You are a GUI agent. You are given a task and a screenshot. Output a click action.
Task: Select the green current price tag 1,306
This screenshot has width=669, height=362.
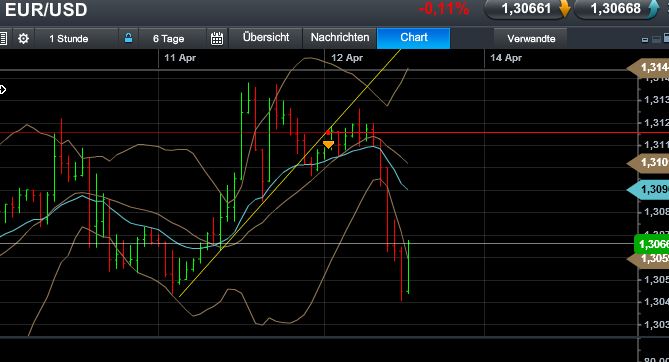(652, 244)
